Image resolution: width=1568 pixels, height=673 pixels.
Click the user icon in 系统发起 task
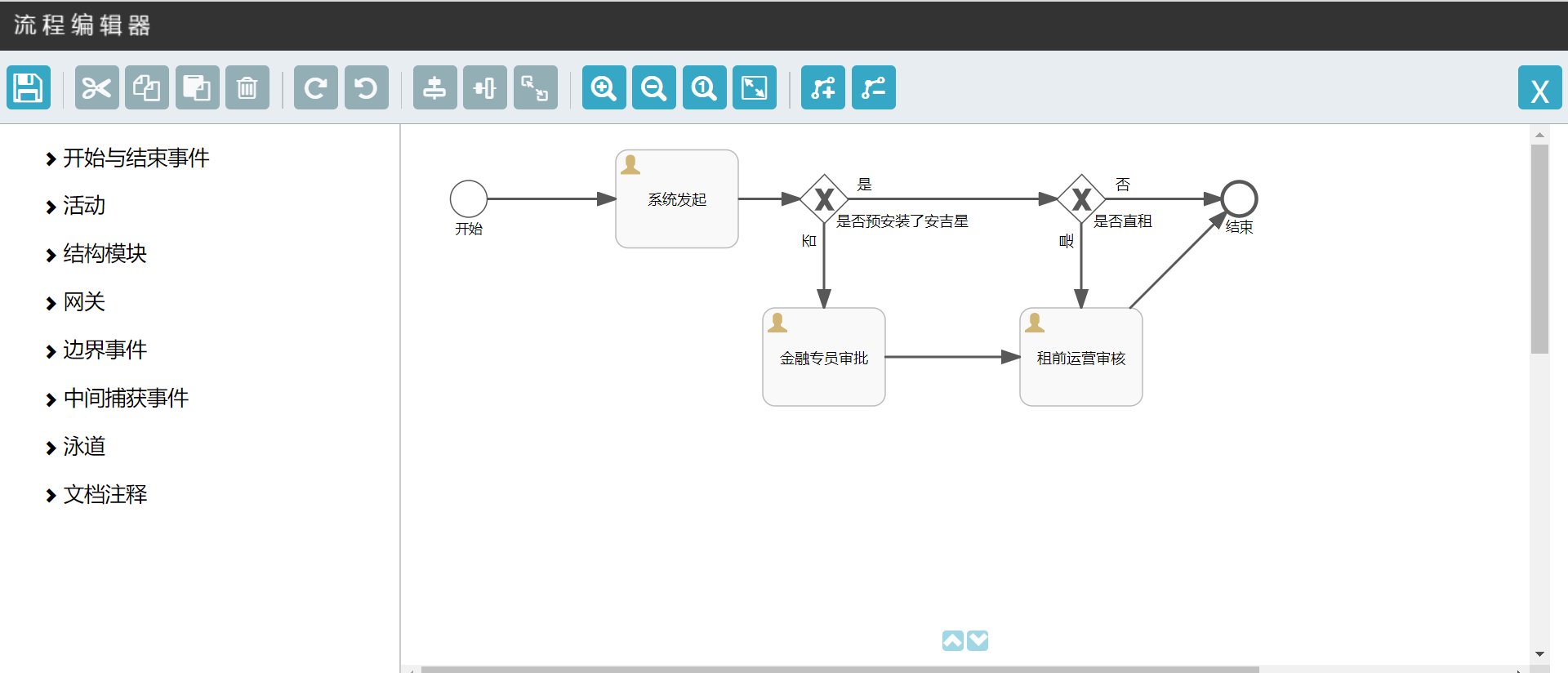click(x=630, y=165)
